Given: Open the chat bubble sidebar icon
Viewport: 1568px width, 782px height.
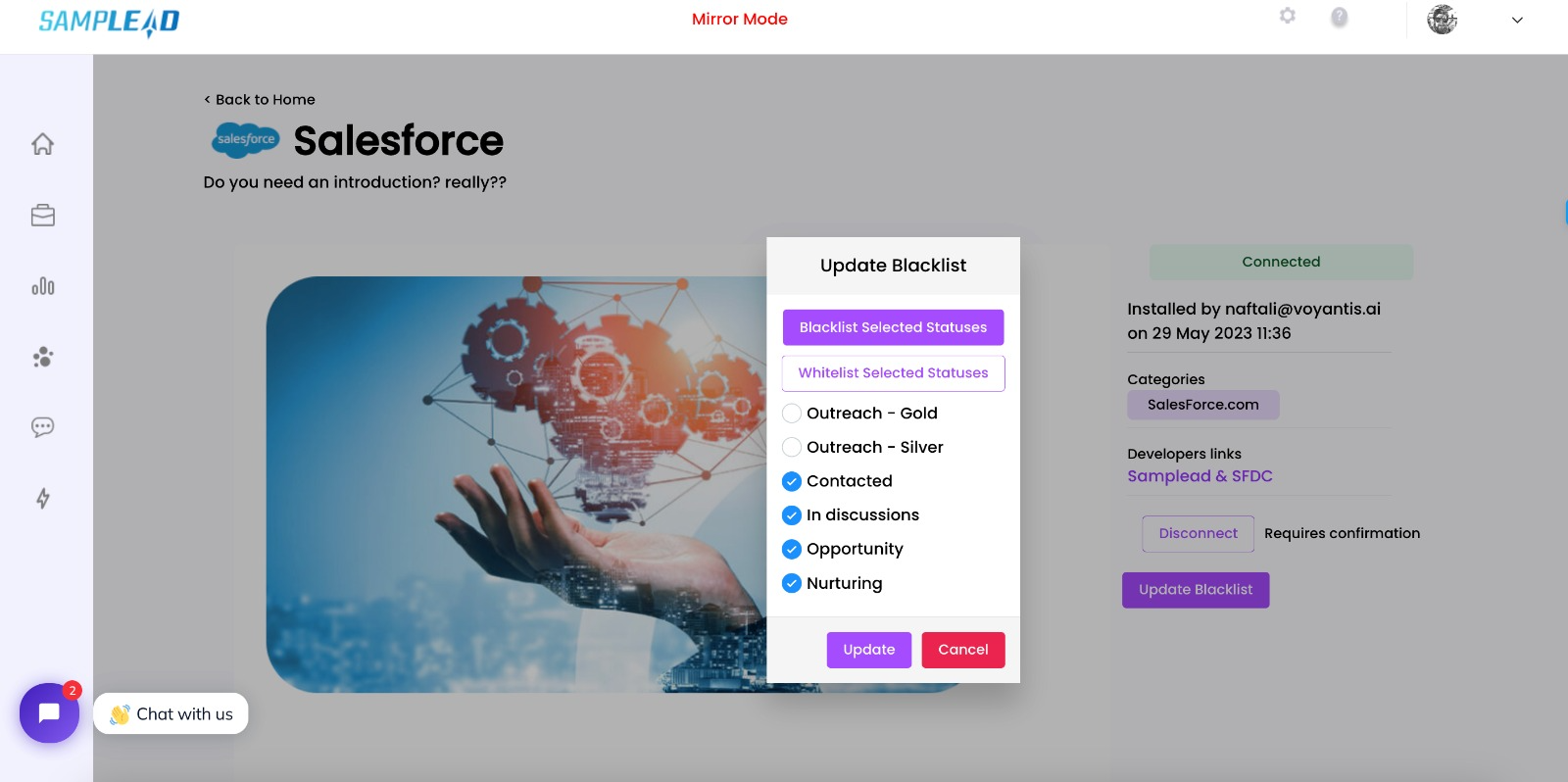Looking at the screenshot, I should click(42, 427).
